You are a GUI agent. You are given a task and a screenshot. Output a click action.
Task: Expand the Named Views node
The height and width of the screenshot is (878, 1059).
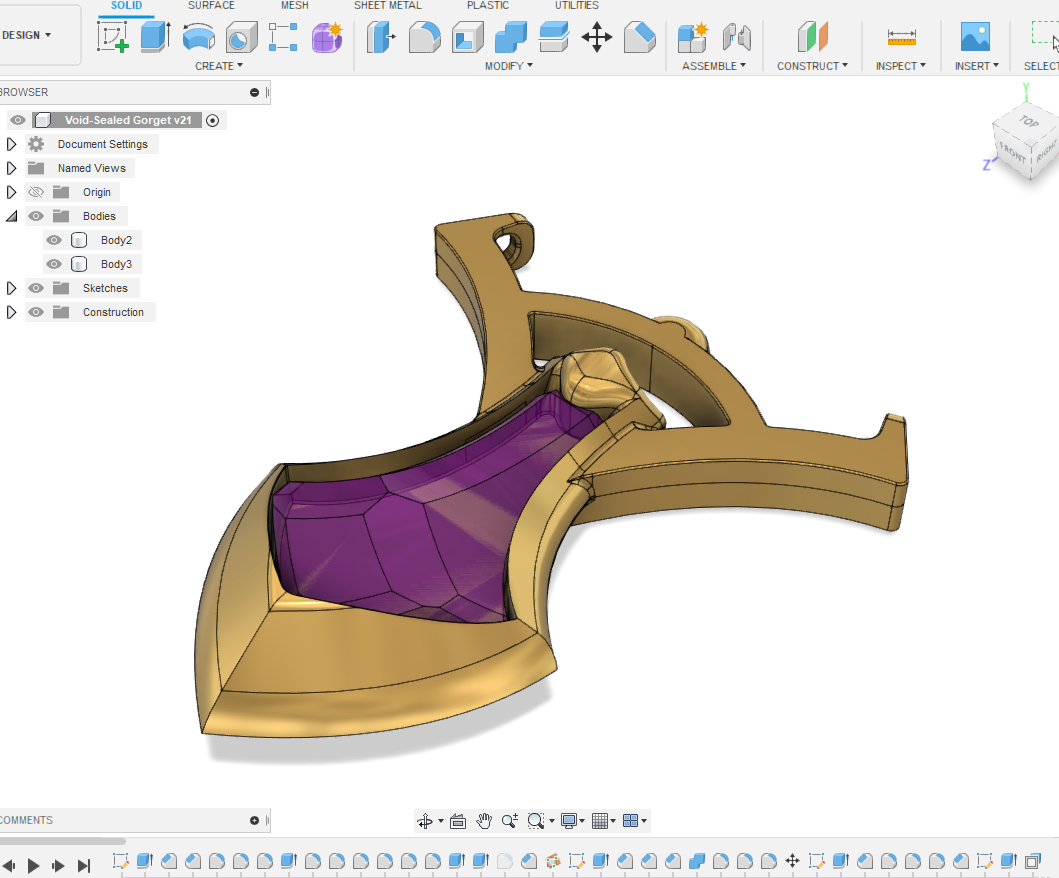point(11,168)
